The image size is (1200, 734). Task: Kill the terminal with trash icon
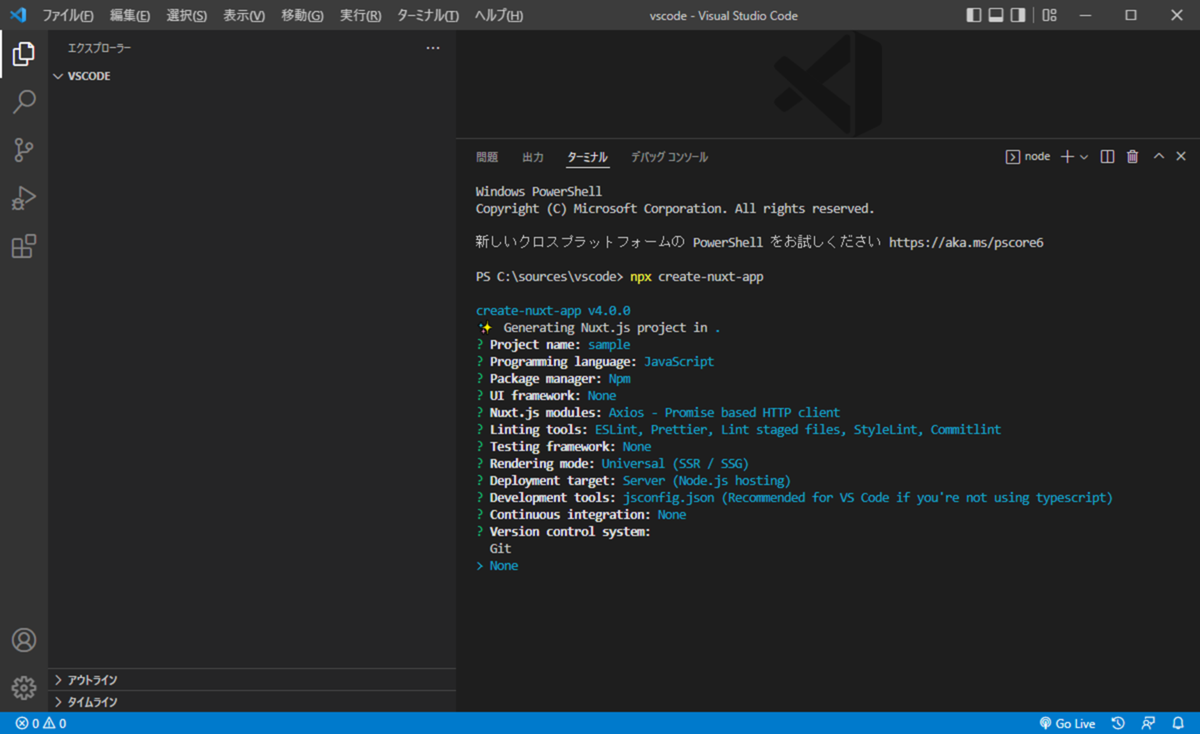pyautogui.click(x=1133, y=157)
